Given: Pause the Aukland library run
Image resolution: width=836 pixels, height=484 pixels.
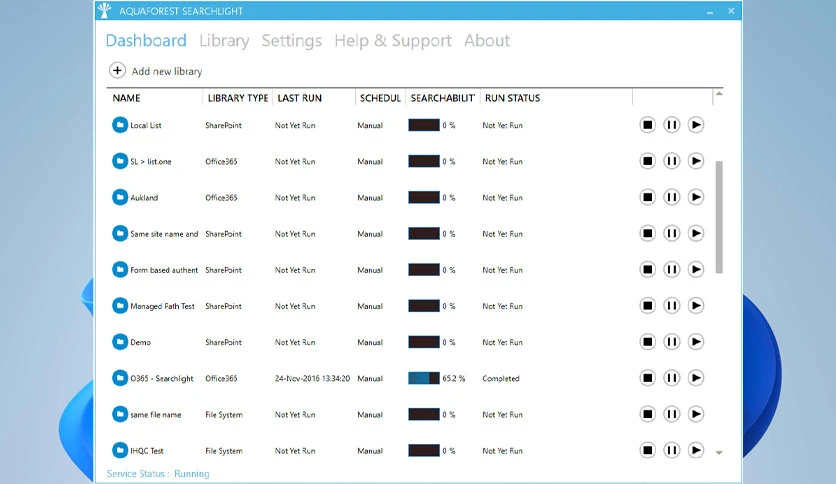Looking at the screenshot, I should [672, 197].
